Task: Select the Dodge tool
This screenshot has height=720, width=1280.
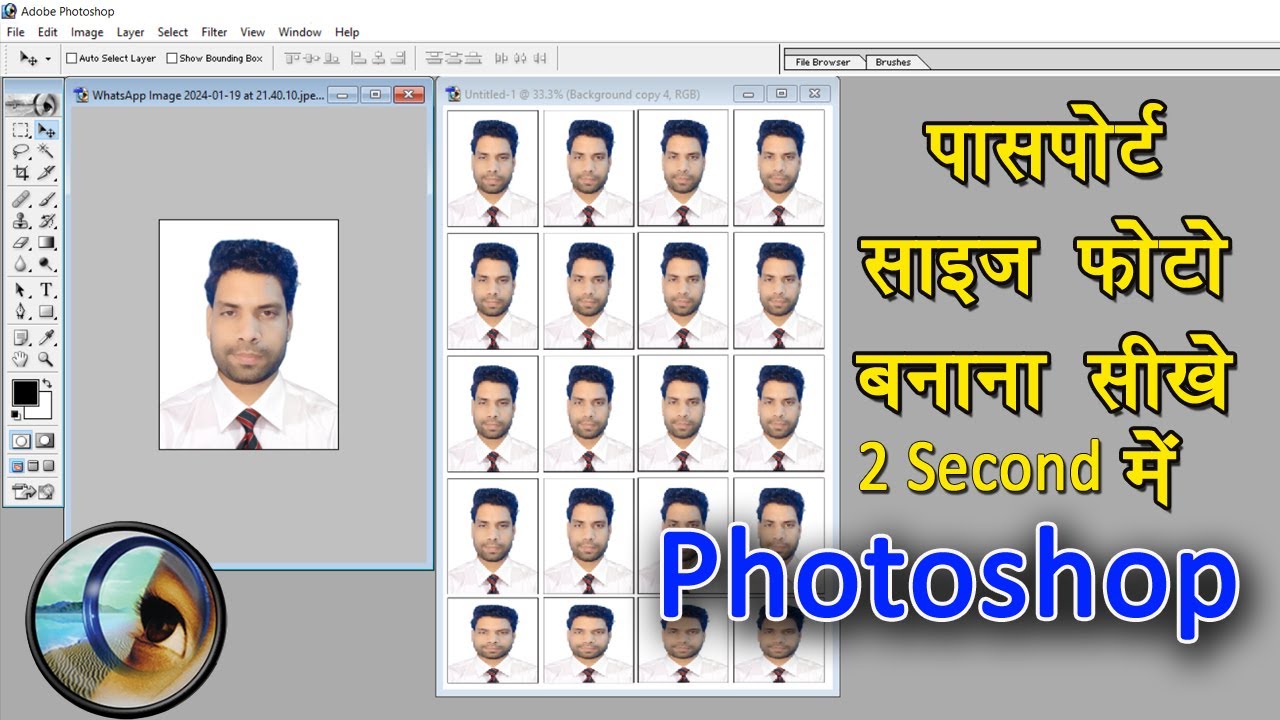Action: pyautogui.click(x=46, y=263)
